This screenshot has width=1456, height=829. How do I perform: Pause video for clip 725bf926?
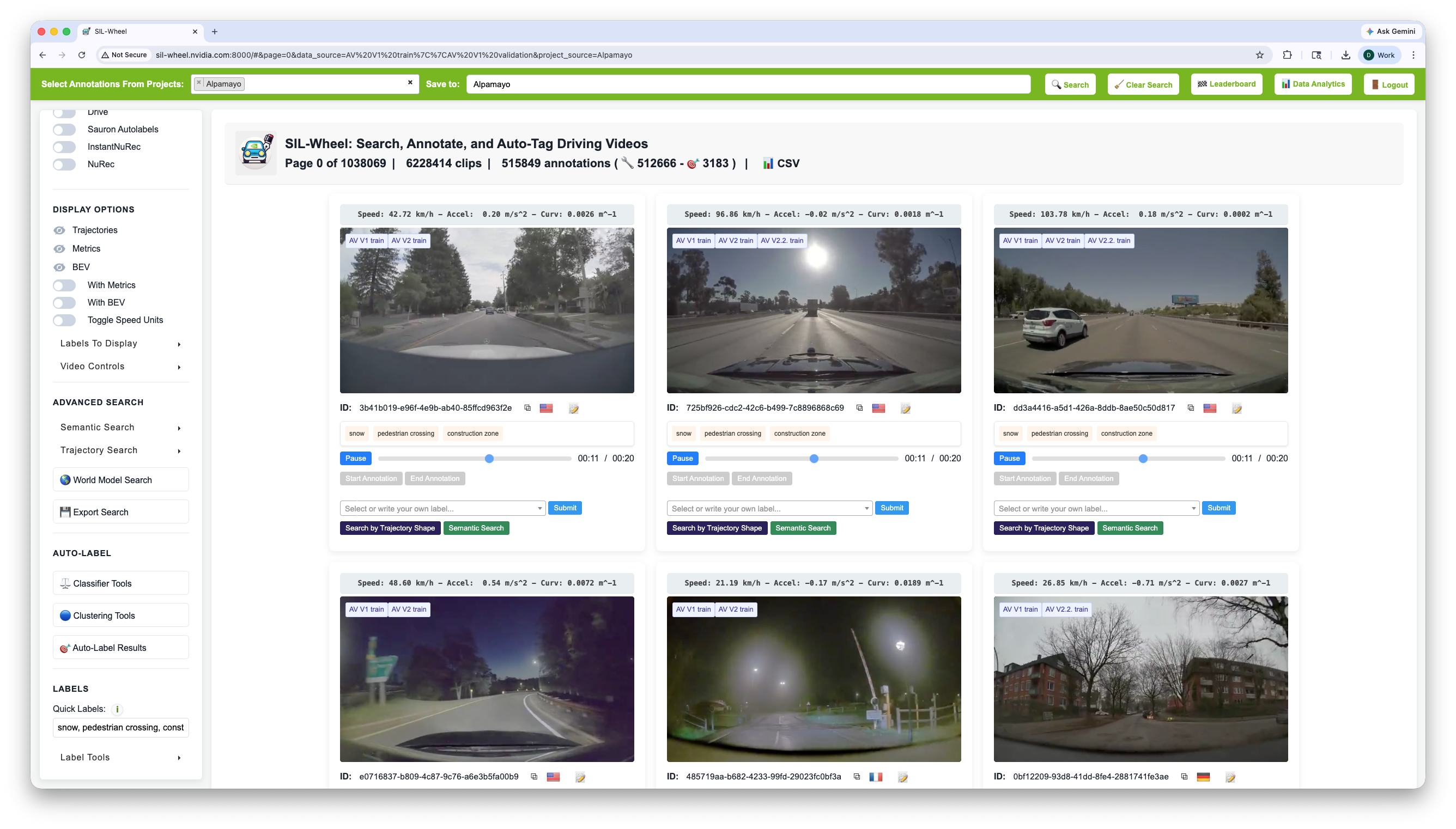coord(682,458)
